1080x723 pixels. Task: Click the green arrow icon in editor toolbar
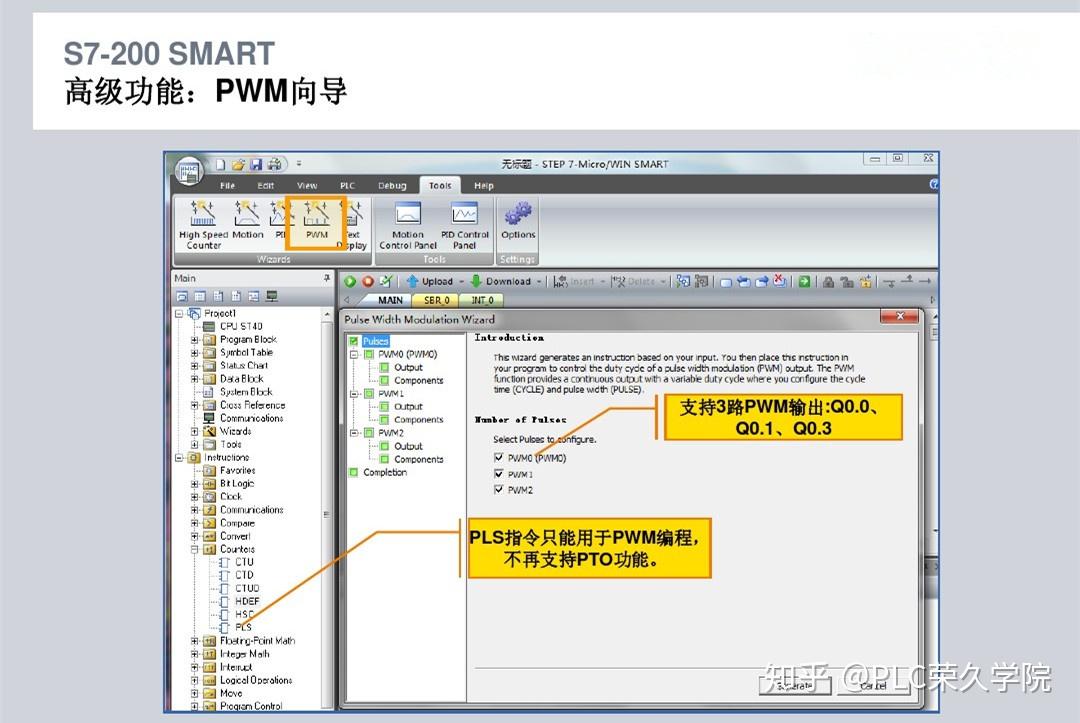click(804, 281)
